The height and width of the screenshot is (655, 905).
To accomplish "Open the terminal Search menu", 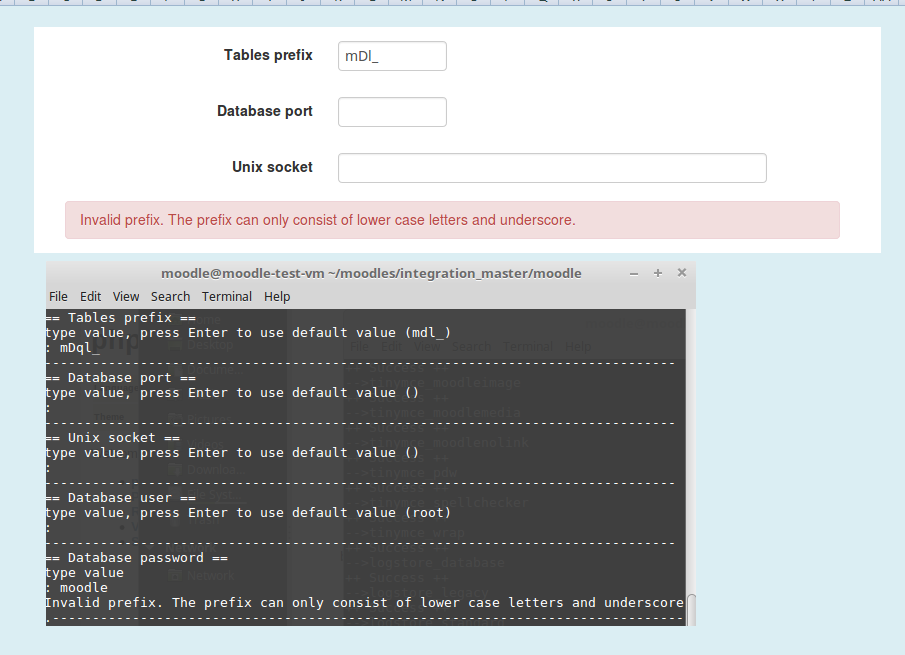I will (170, 297).
